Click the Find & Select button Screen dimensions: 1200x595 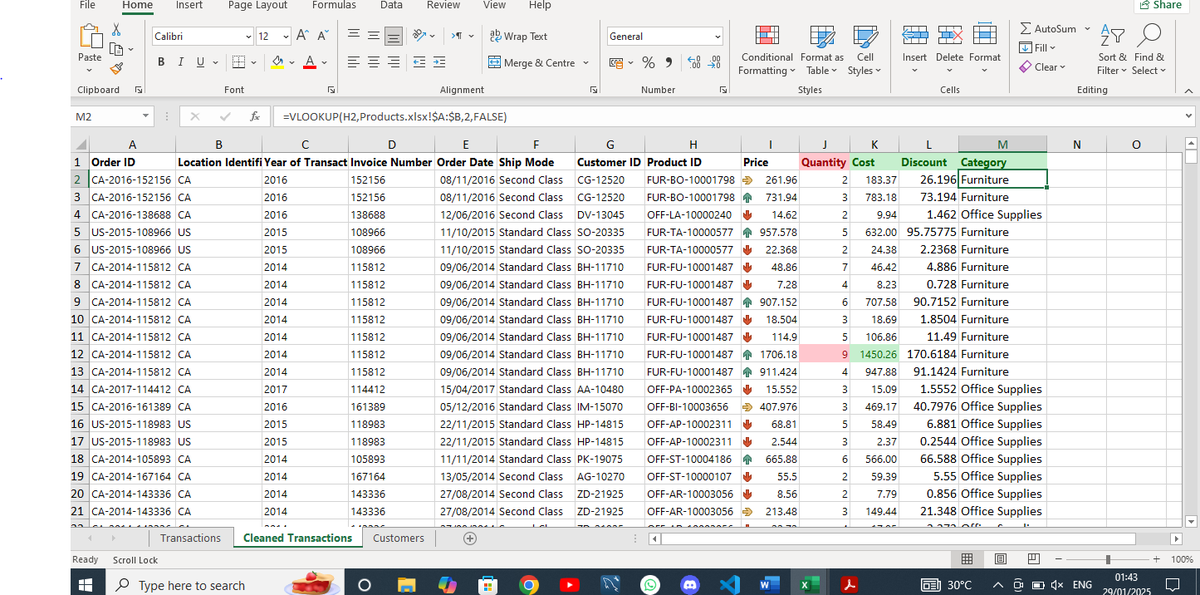pyautogui.click(x=1149, y=50)
